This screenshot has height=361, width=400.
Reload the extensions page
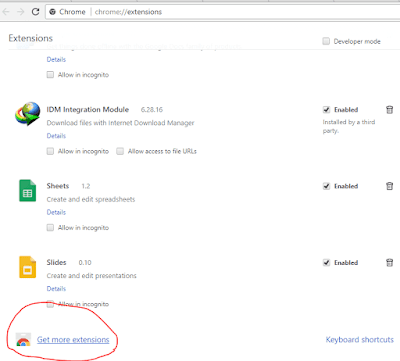[x=35, y=12]
